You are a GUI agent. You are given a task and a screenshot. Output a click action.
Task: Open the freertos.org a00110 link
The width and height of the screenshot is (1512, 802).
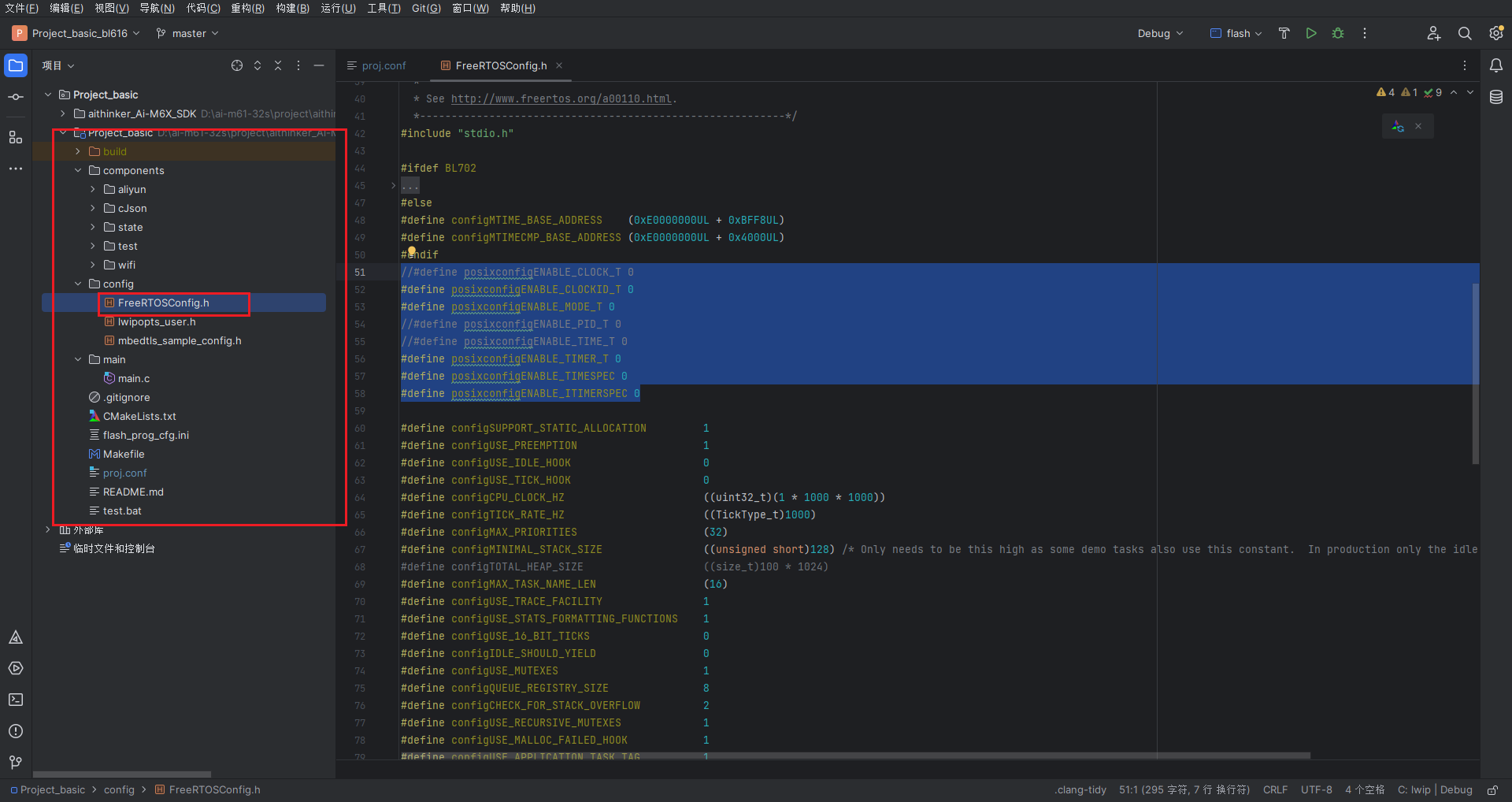tap(561, 98)
